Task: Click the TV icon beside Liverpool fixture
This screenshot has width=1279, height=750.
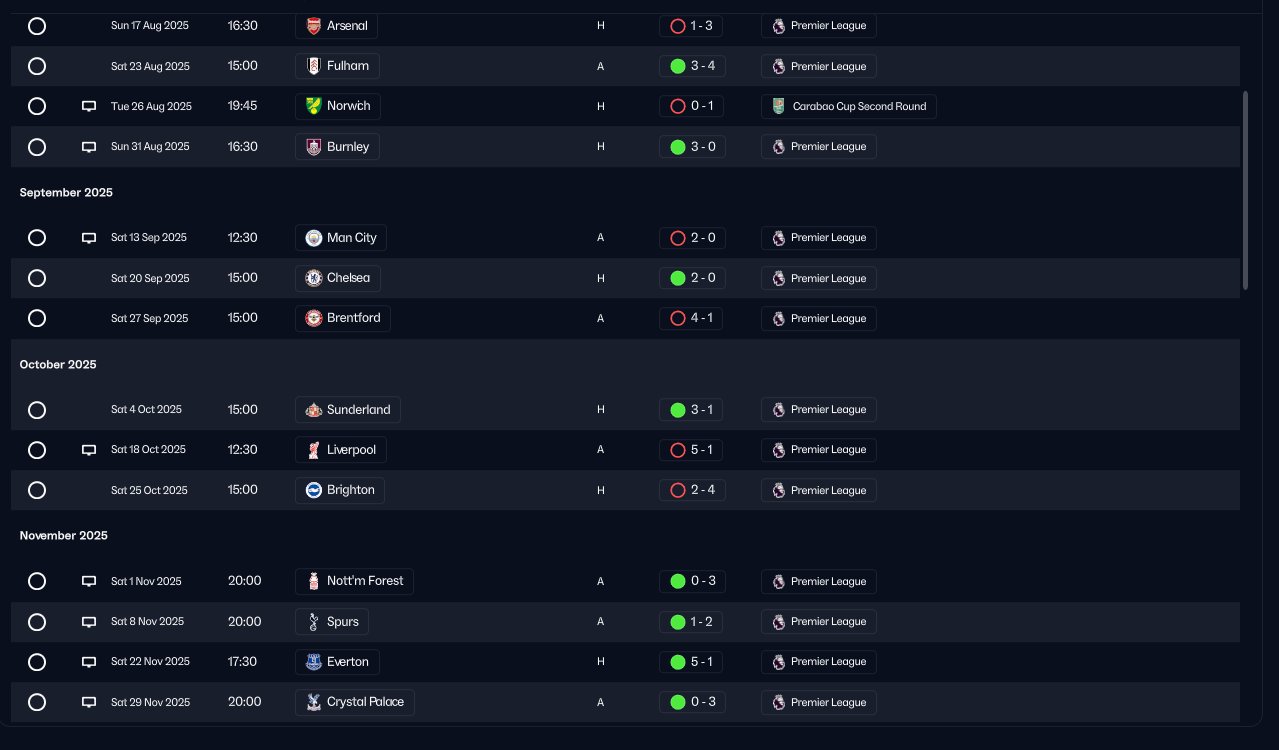Action: [x=89, y=450]
